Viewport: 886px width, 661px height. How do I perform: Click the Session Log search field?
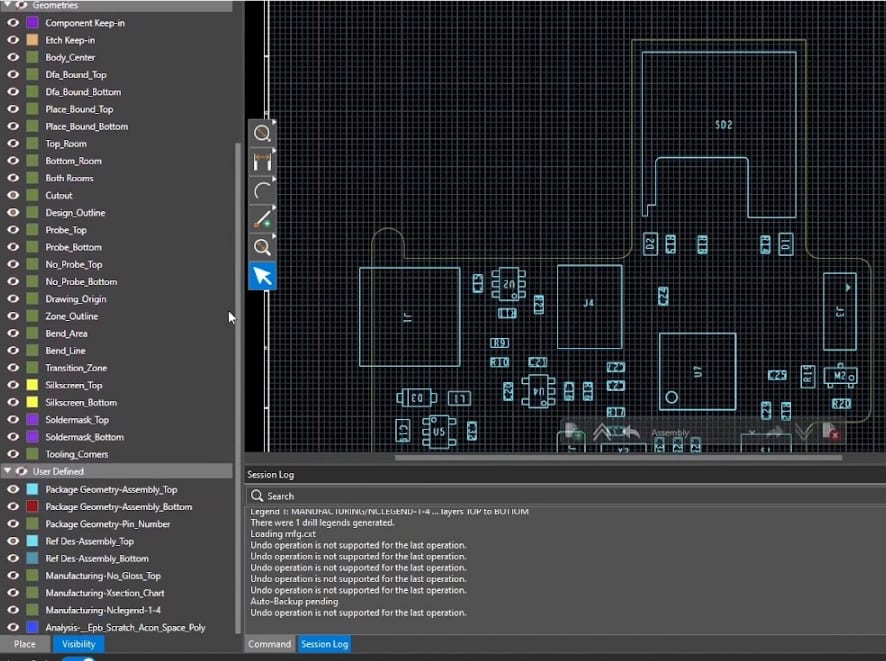(x=565, y=495)
